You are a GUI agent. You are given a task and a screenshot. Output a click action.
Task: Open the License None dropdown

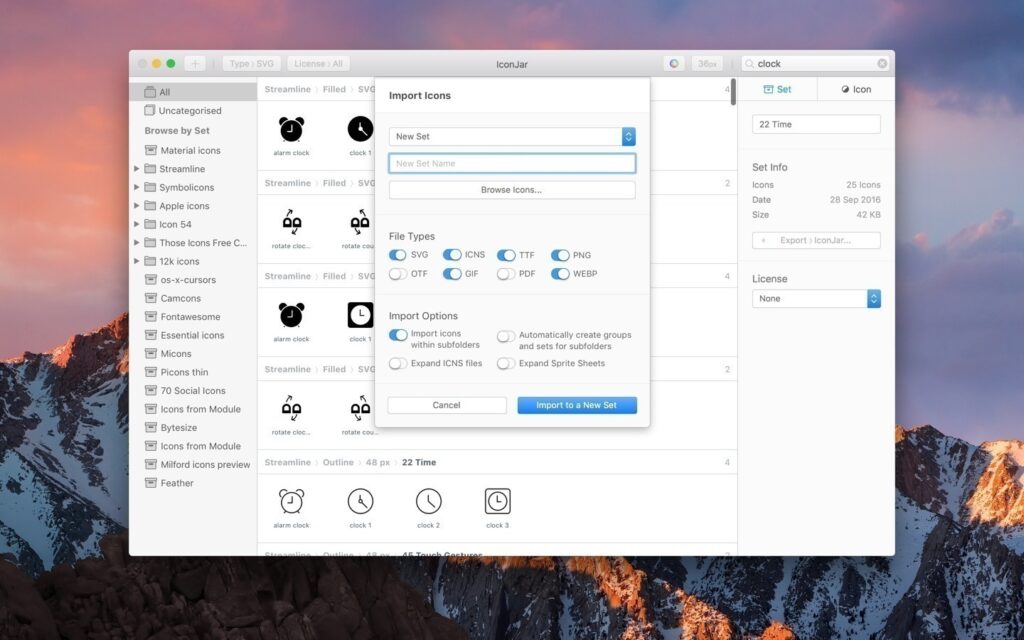click(x=816, y=298)
